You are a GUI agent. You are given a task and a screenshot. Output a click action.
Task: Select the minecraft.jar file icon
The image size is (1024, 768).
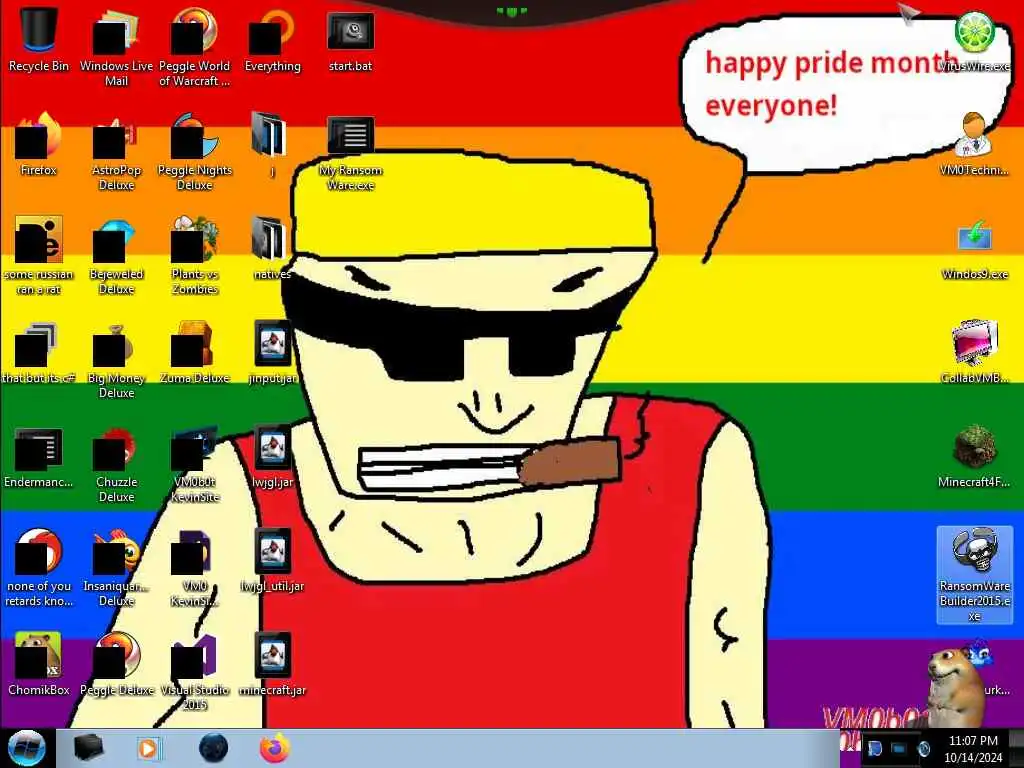[x=272, y=664]
